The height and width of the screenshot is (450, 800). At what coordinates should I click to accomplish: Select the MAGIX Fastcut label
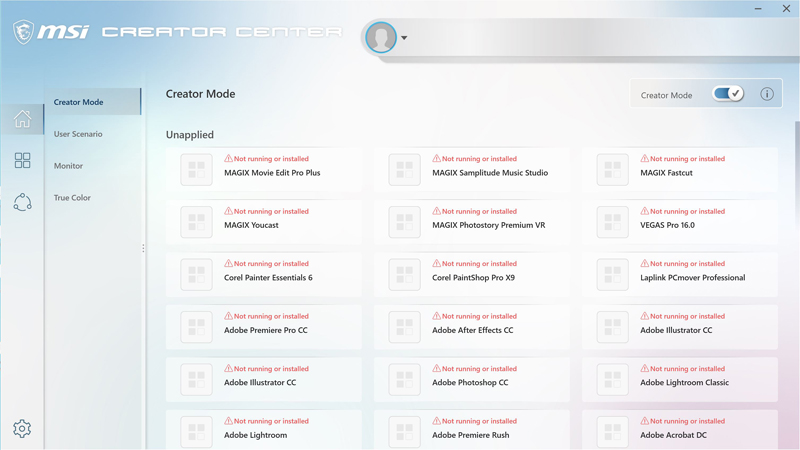pyautogui.click(x=666, y=173)
